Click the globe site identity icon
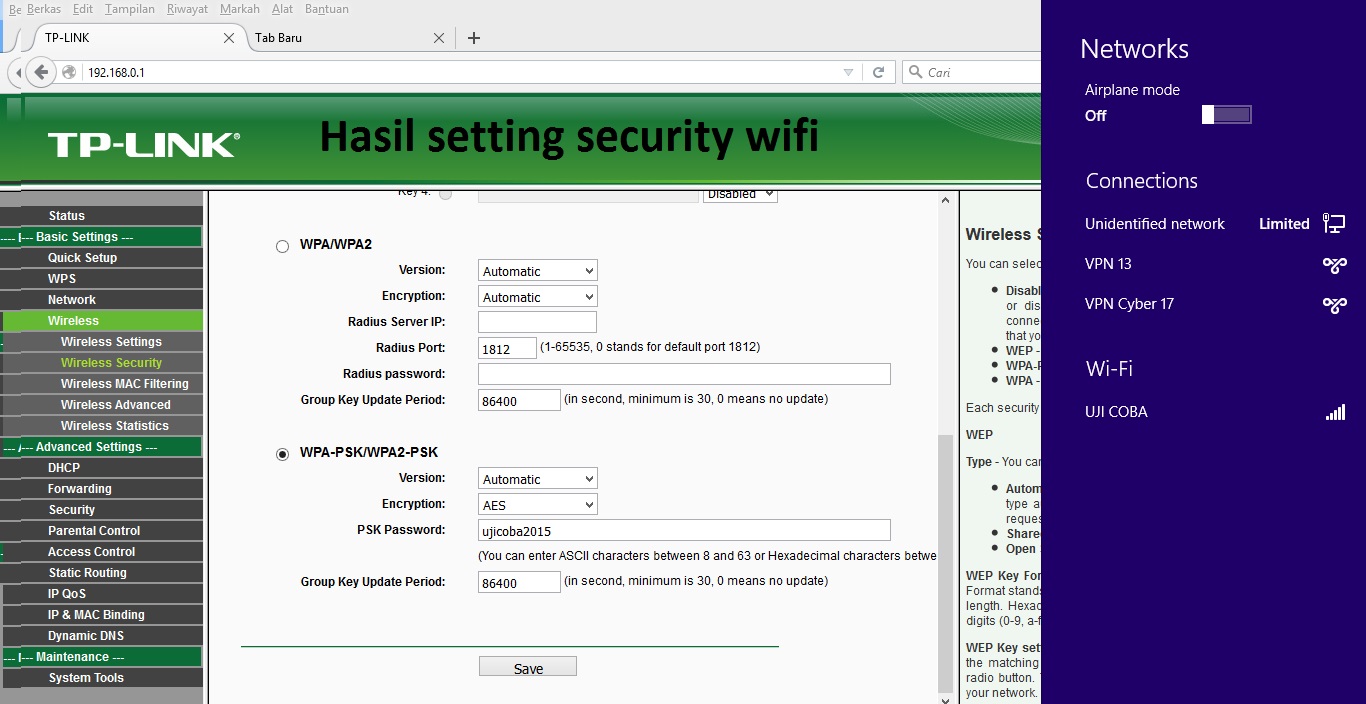Screen dimensions: 1366x704 coord(69,72)
